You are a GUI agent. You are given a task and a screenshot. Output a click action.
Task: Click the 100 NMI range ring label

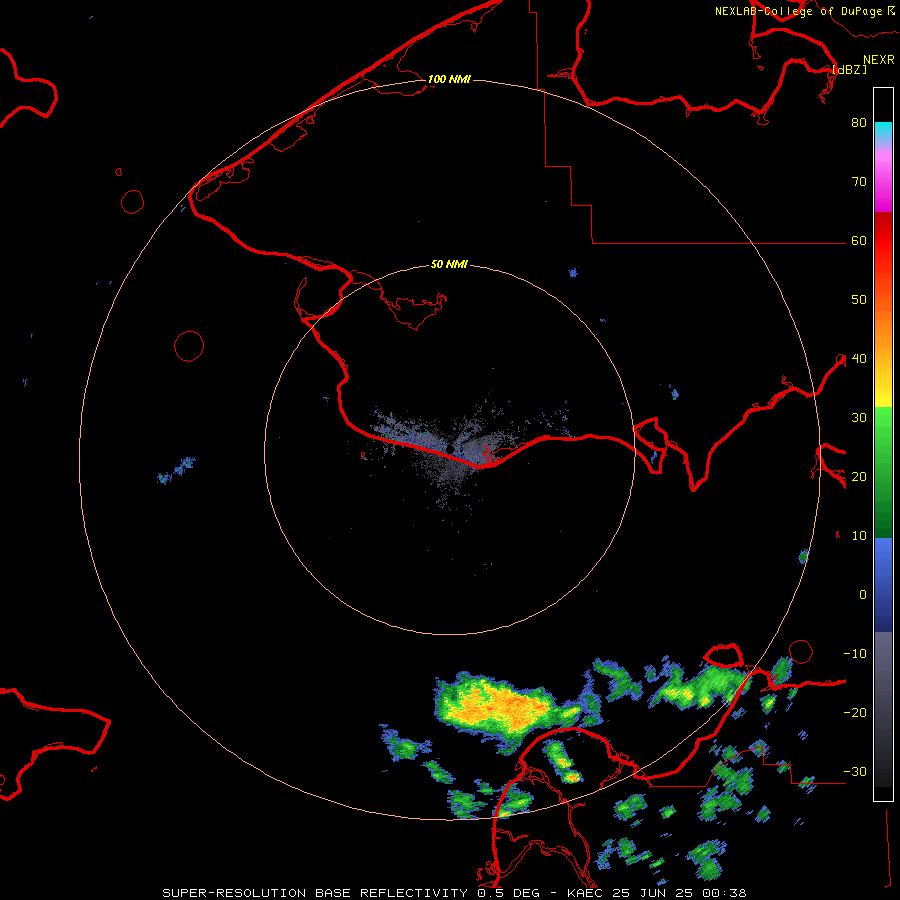[x=449, y=79]
